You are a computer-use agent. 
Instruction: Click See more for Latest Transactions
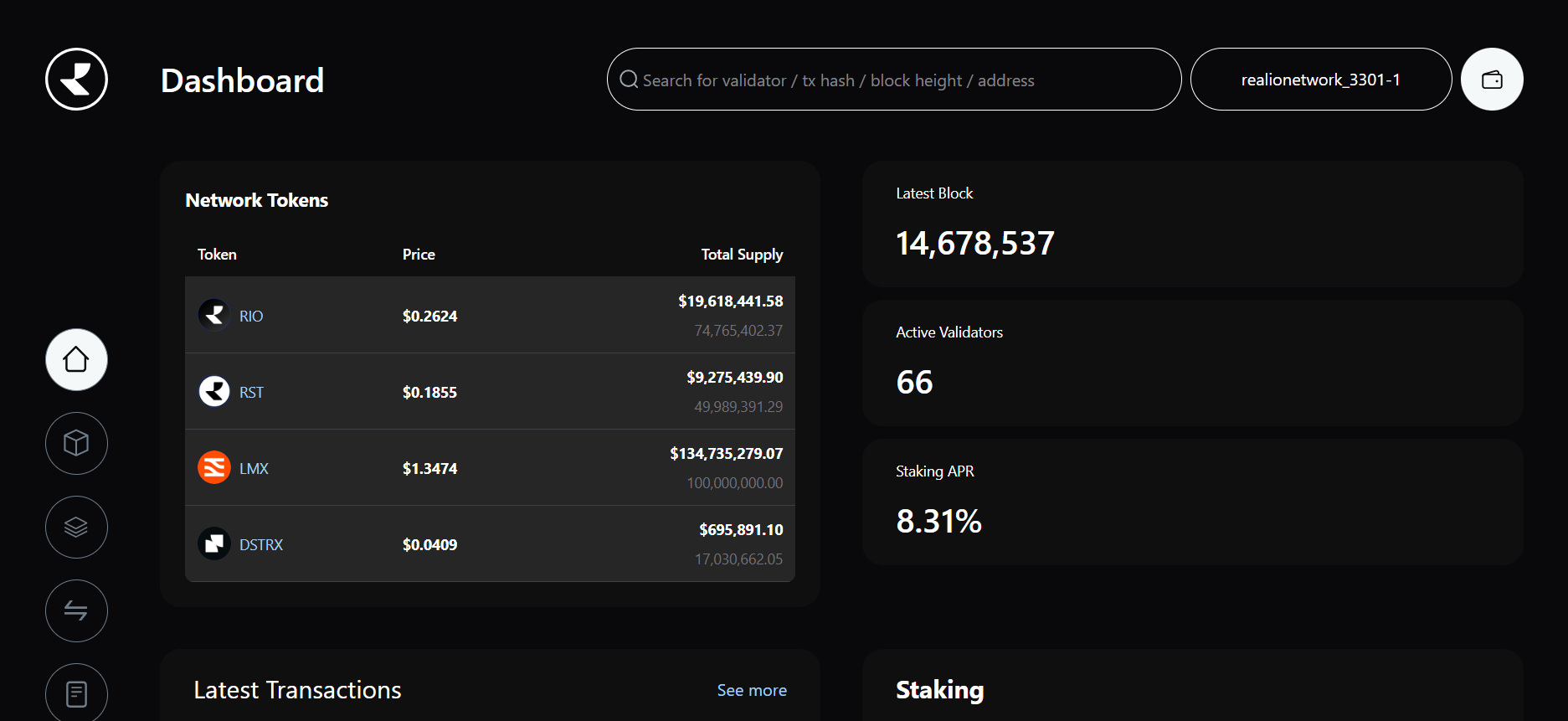coord(751,690)
